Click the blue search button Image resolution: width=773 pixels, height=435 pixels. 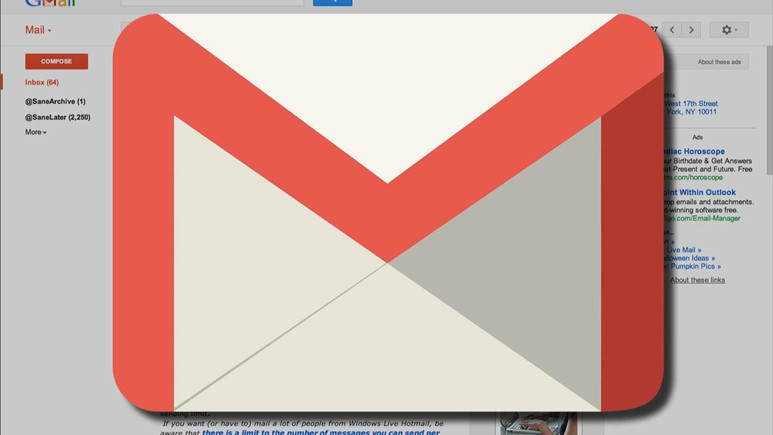pyautogui.click(x=333, y=2)
